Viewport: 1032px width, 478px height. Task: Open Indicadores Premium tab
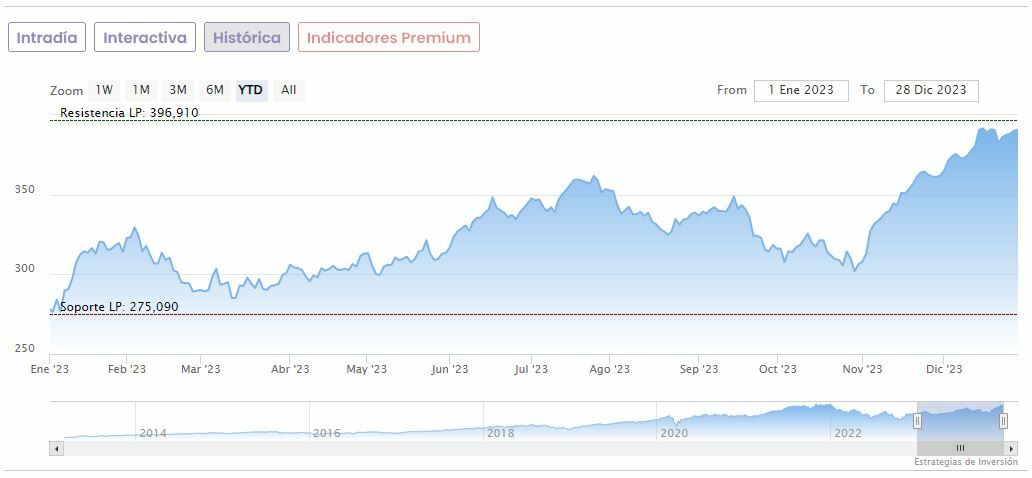click(x=388, y=38)
